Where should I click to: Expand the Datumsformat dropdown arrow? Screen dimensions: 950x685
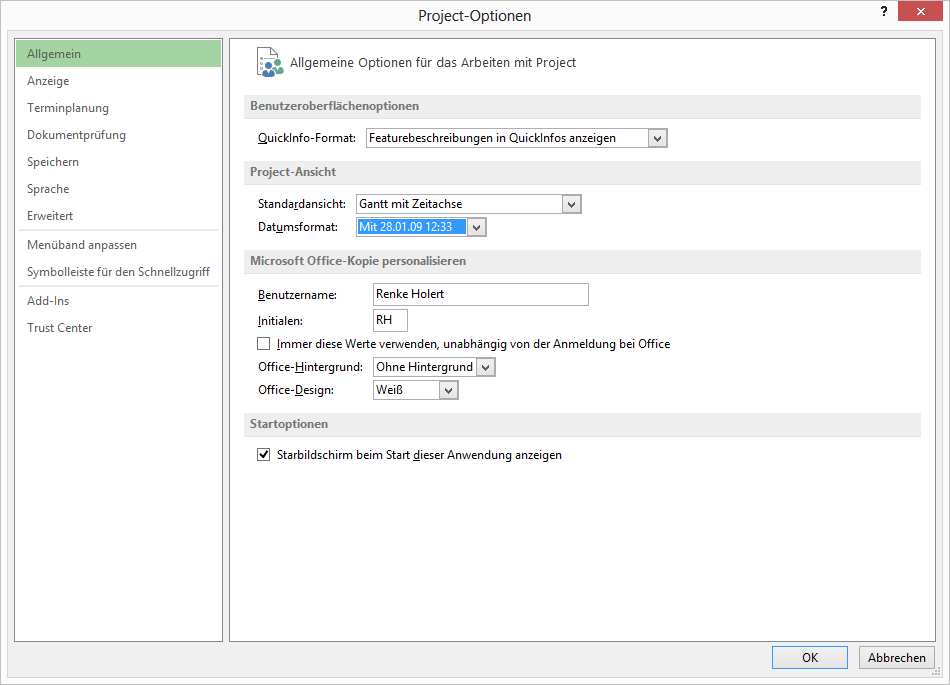click(x=476, y=227)
